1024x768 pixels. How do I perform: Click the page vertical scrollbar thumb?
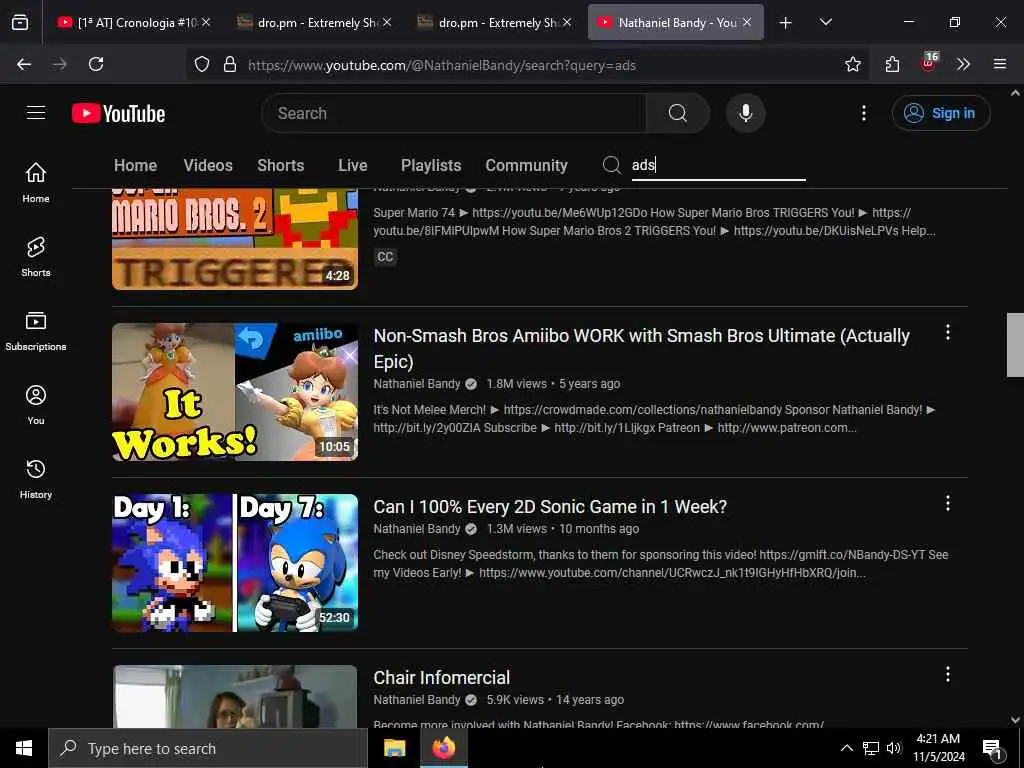click(1015, 345)
